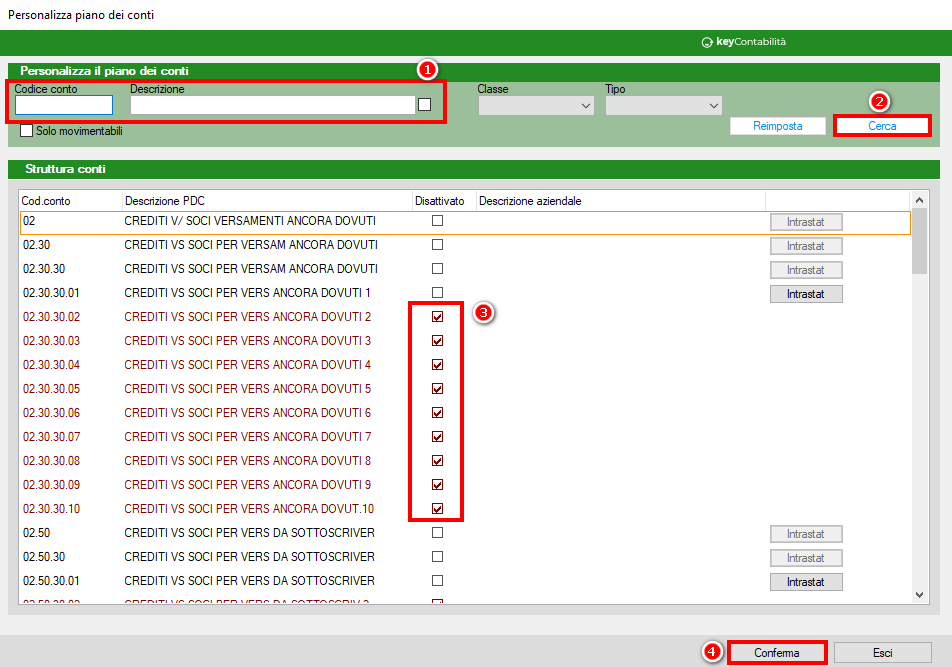Check Disattivato for account 02.30.30.01

pos(437,293)
